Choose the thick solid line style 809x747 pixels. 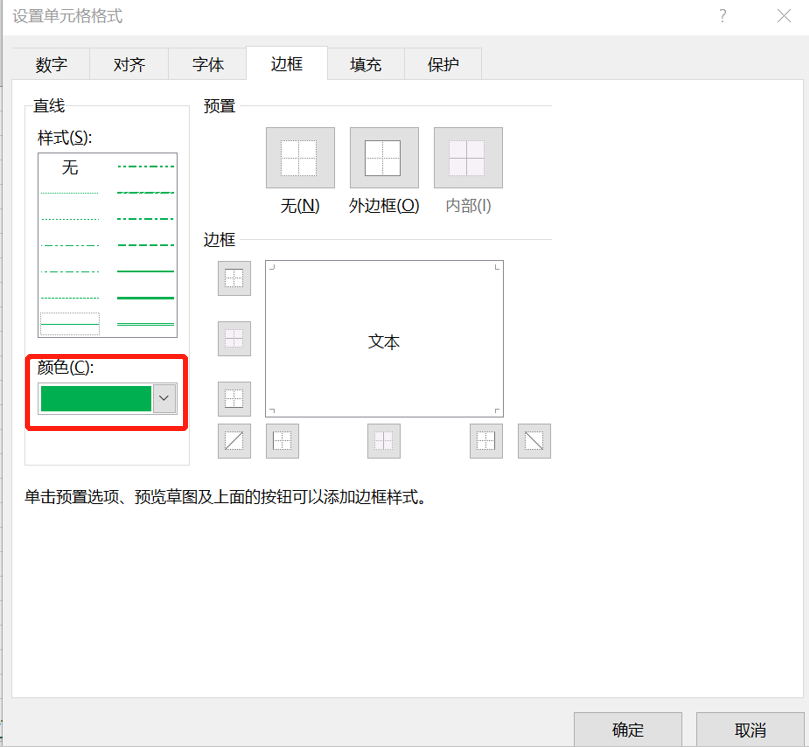[x=145, y=298]
